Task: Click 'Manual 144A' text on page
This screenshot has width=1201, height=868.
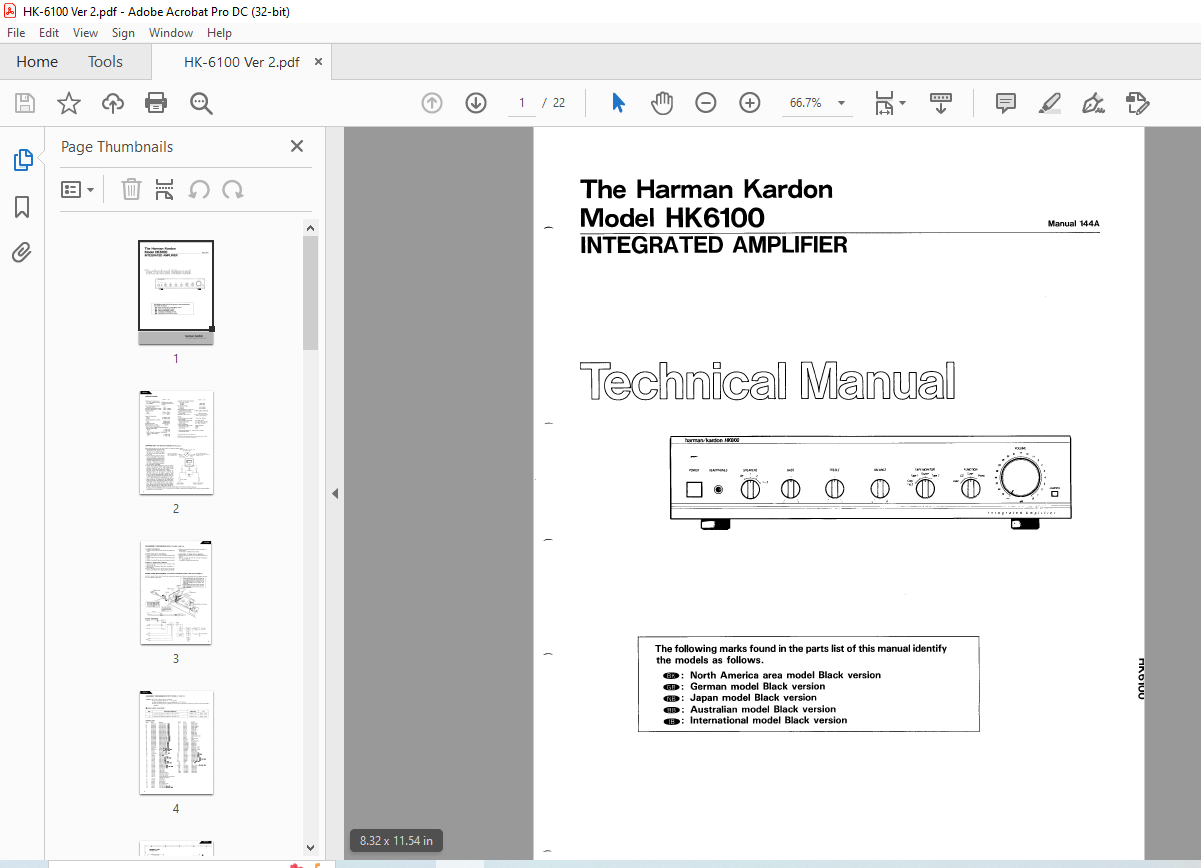Action: point(1074,224)
